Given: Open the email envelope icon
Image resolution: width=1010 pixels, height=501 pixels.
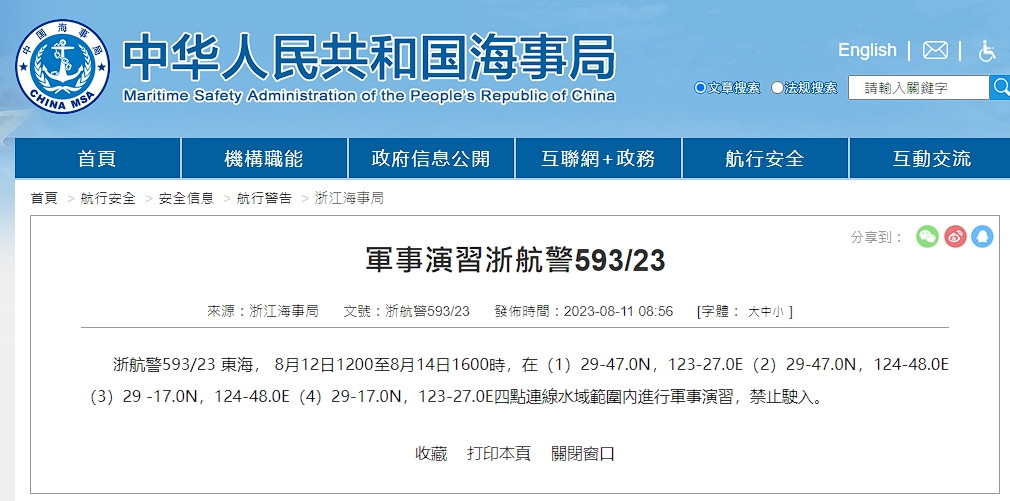Looking at the screenshot, I should coord(935,50).
